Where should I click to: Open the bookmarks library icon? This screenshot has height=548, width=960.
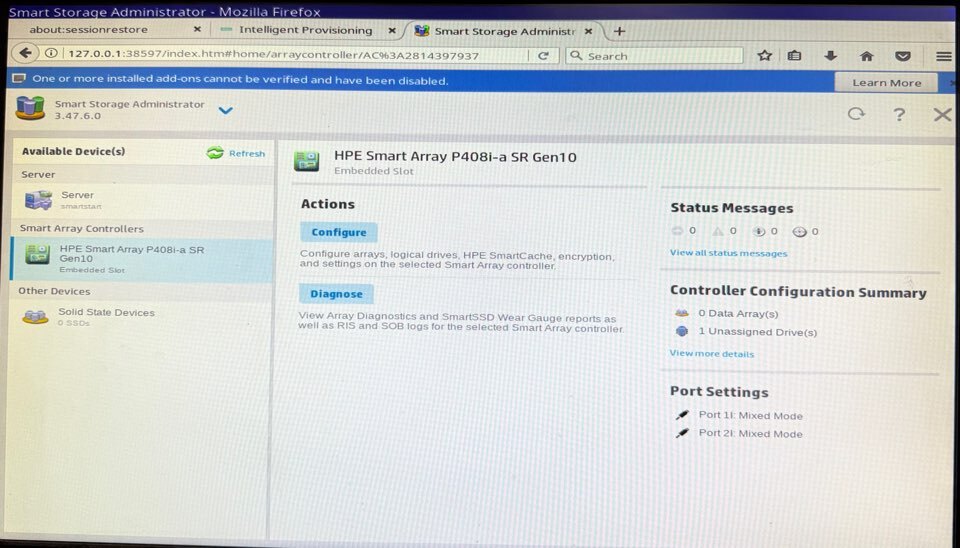coord(794,56)
